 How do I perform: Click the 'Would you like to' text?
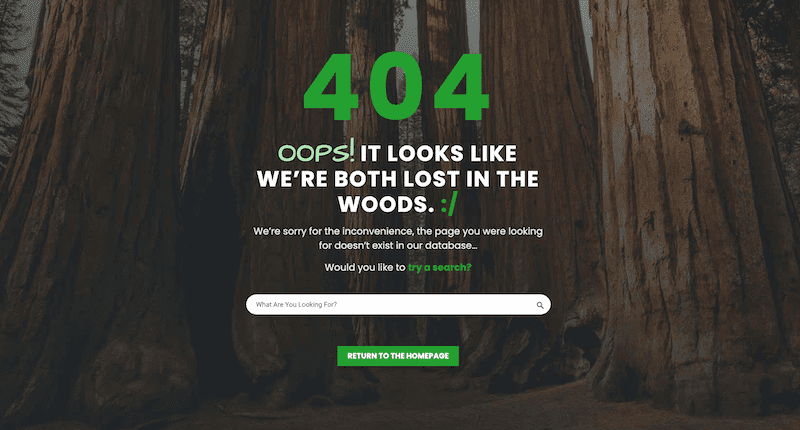(365, 267)
